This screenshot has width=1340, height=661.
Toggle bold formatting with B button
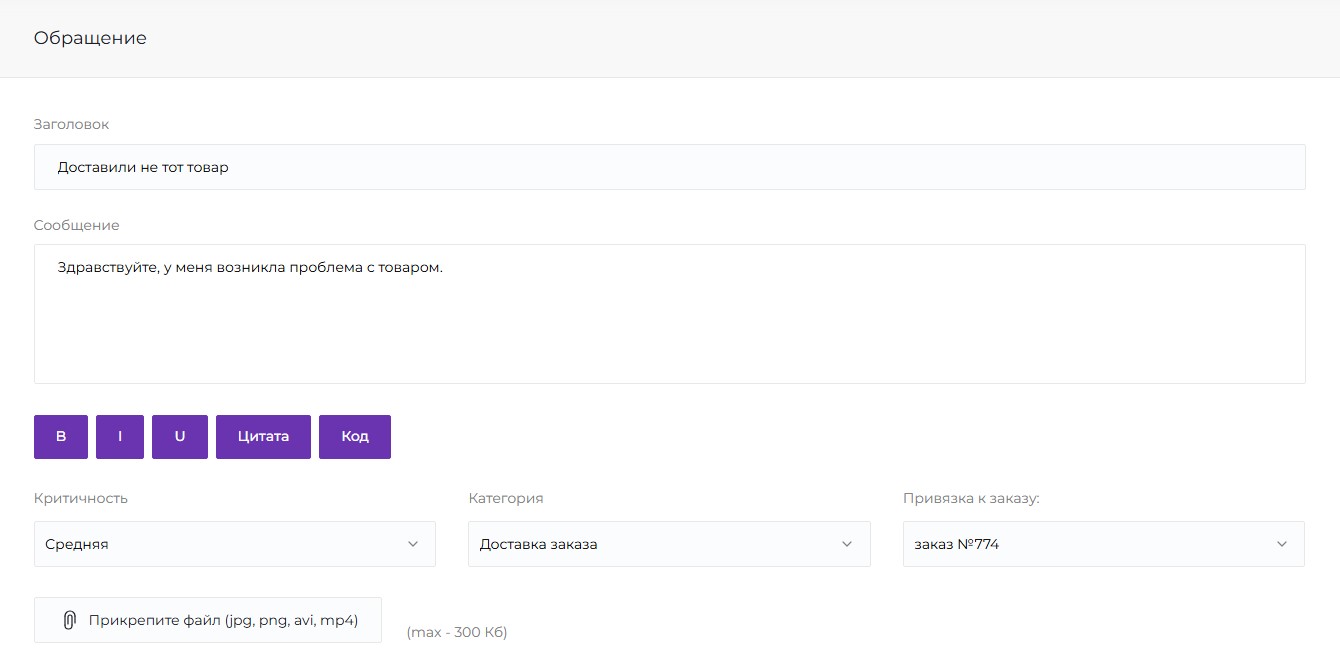[61, 437]
